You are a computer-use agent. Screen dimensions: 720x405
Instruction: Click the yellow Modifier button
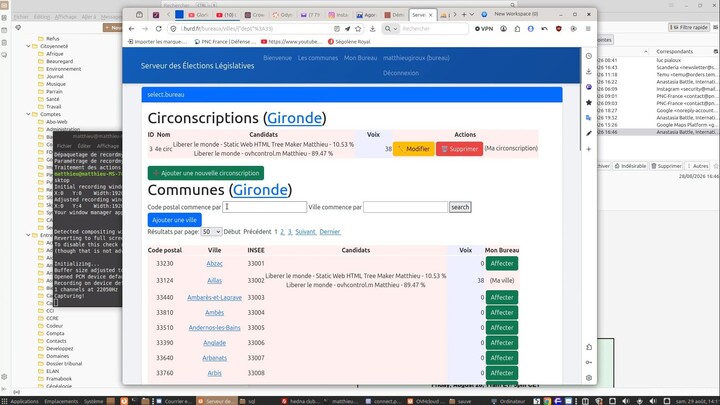pyautogui.click(x=414, y=149)
